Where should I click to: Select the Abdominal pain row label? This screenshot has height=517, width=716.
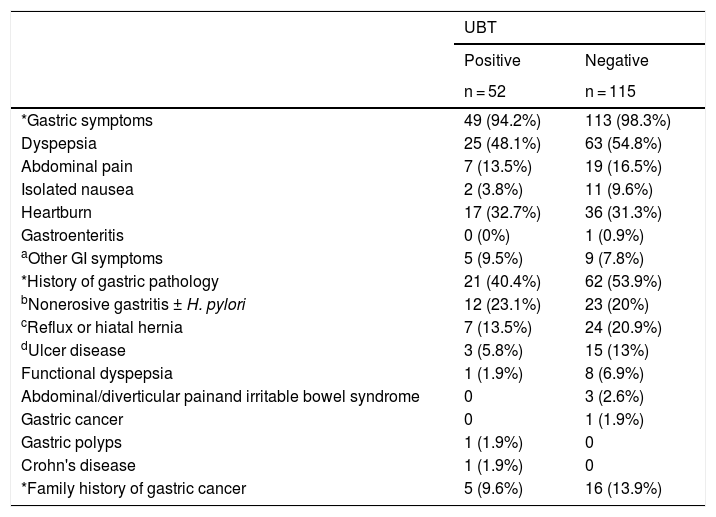pyautogui.click(x=77, y=167)
